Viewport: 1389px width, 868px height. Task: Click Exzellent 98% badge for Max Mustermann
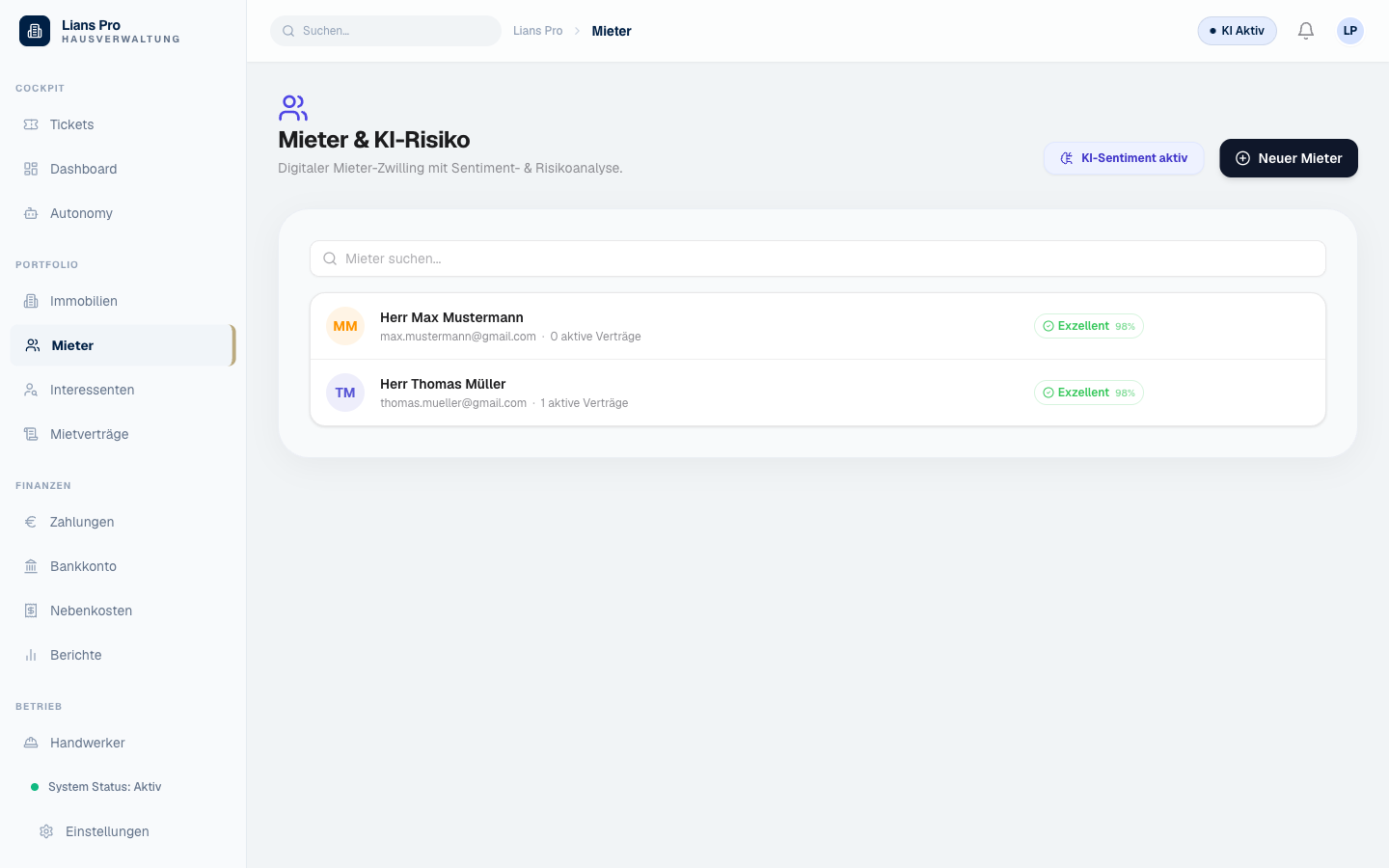(1088, 326)
